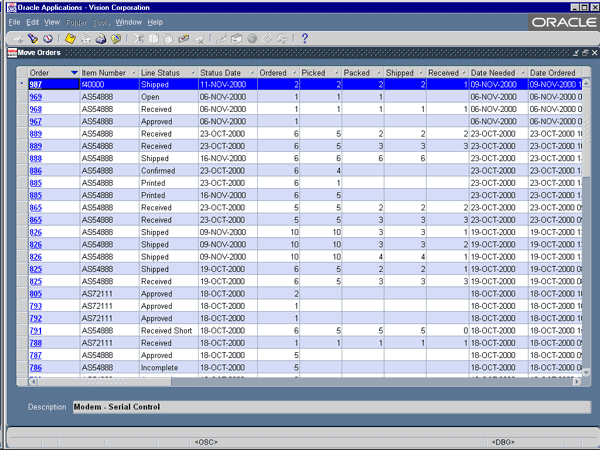Open order link 805
This screenshot has width=600, height=450.
(x=36, y=294)
